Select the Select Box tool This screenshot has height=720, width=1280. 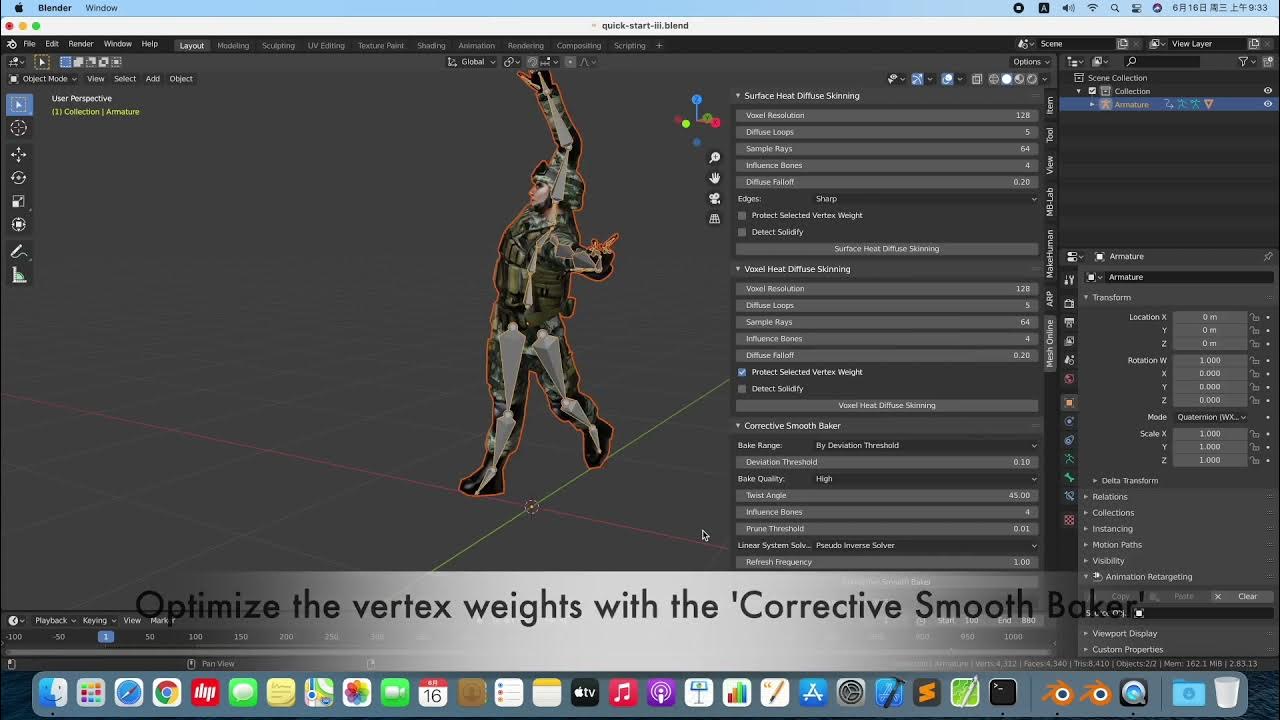click(19, 104)
